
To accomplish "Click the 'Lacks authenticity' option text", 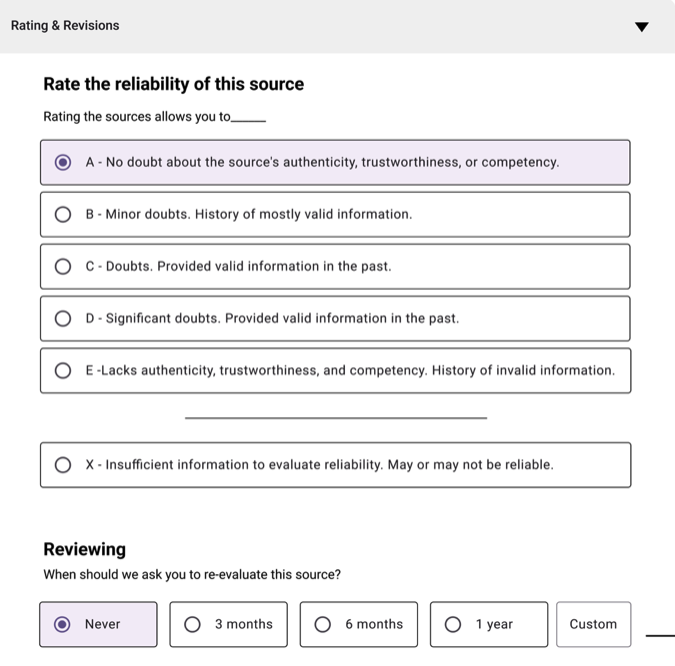I will [350, 370].
